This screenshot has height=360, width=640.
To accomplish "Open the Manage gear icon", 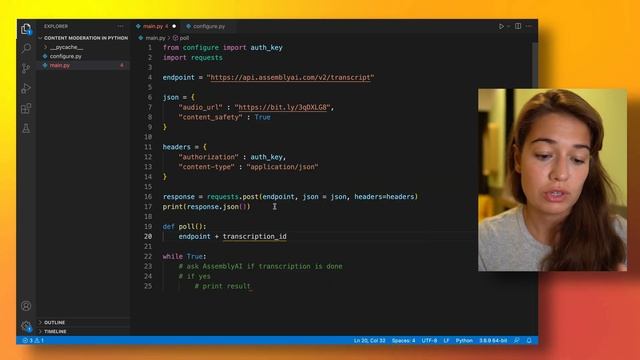I will (26, 326).
